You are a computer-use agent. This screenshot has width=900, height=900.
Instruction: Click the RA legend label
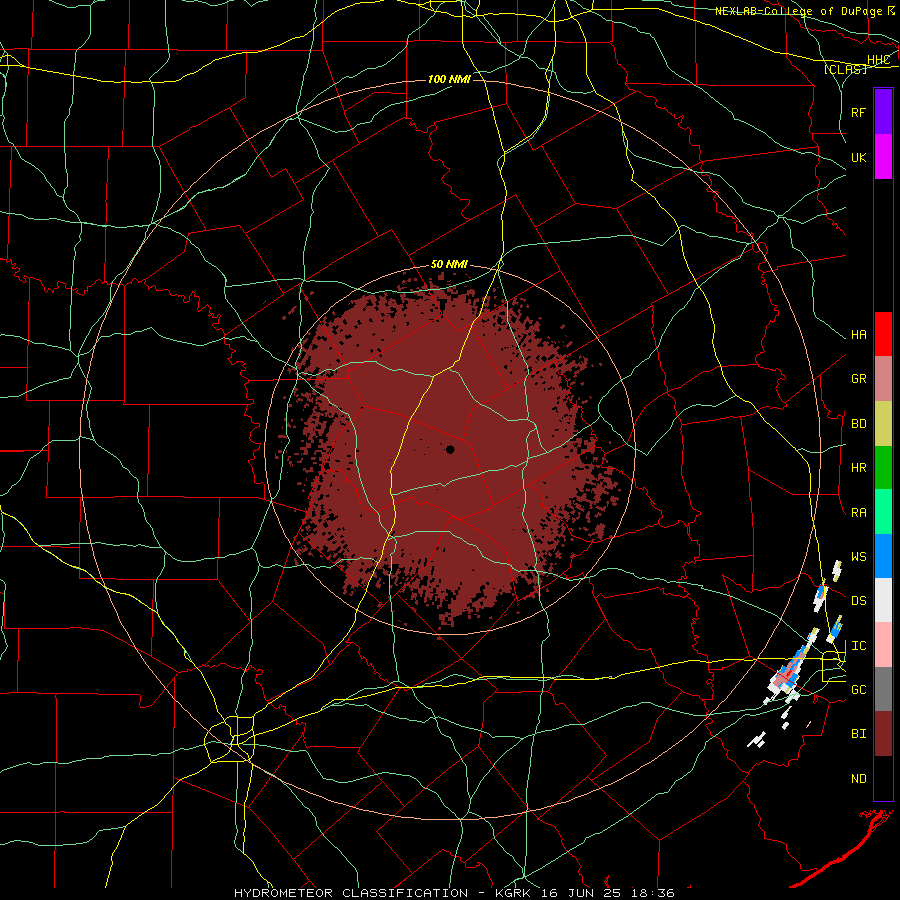point(858,513)
